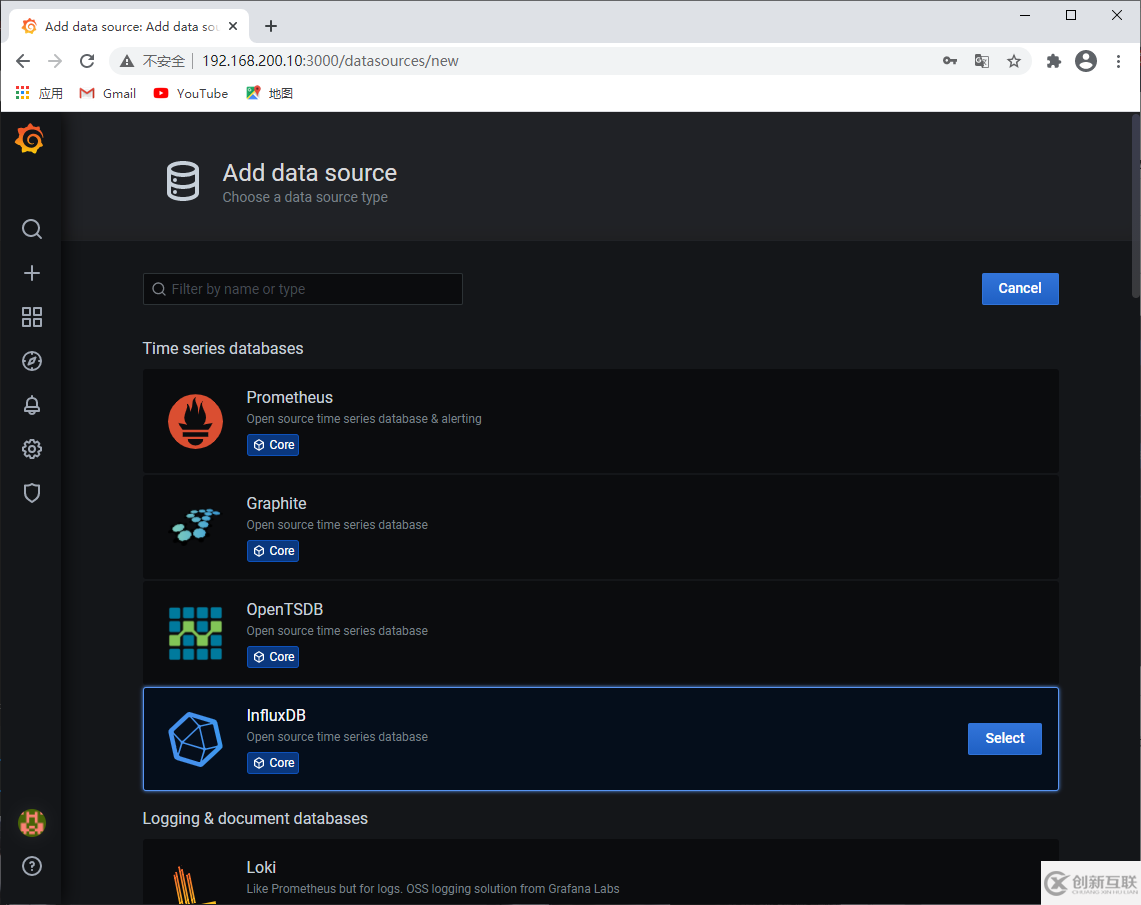
Task: Click the Prometheus data source title
Action: click(290, 397)
